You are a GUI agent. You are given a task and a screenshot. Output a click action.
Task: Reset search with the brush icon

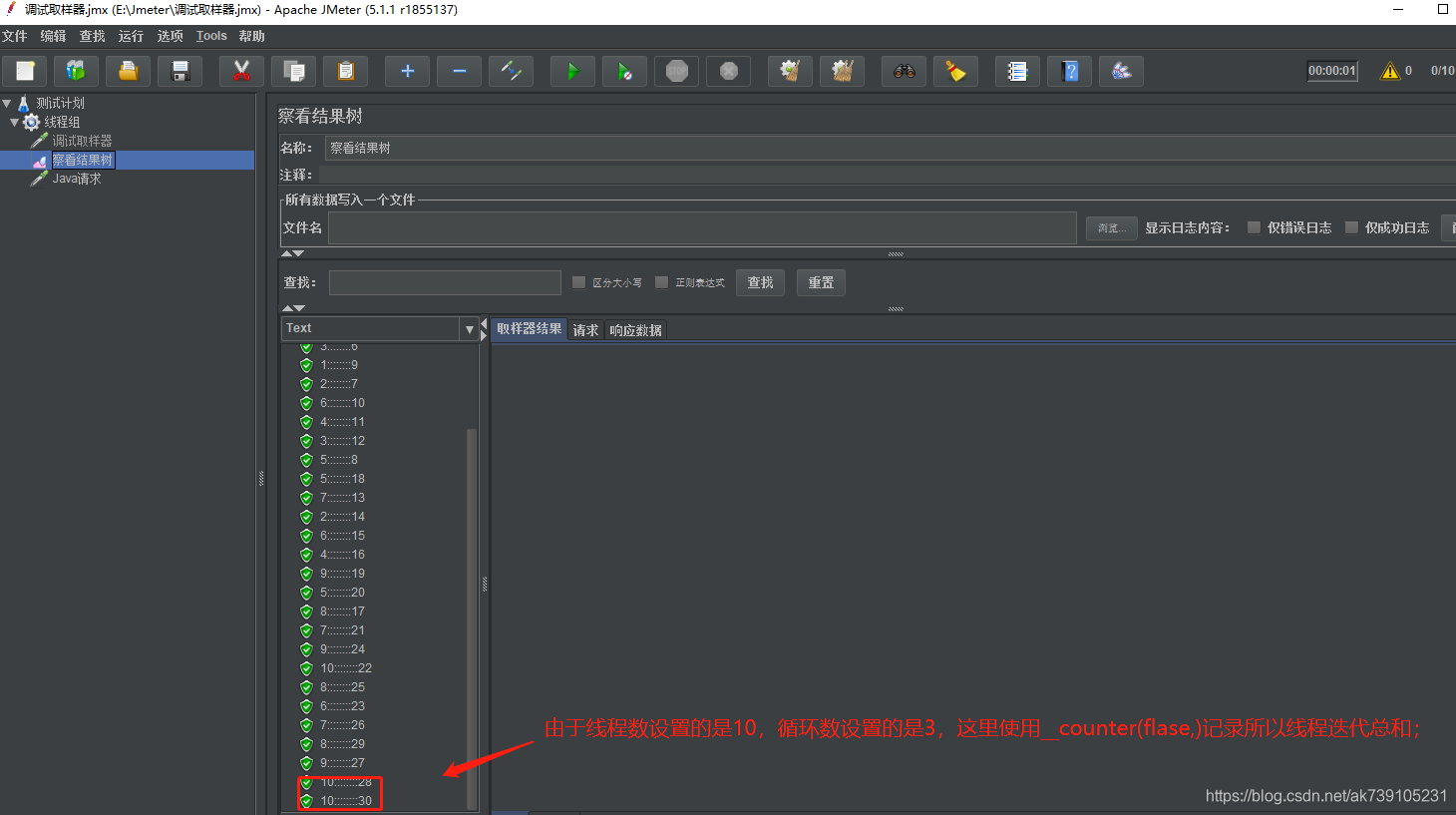[955, 71]
